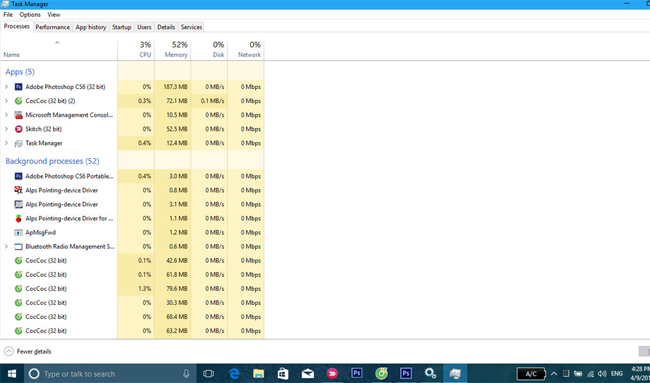
Task: Expand the Adobe Photoshop CS6 (32 bit) app group
Action: [x=6, y=87]
